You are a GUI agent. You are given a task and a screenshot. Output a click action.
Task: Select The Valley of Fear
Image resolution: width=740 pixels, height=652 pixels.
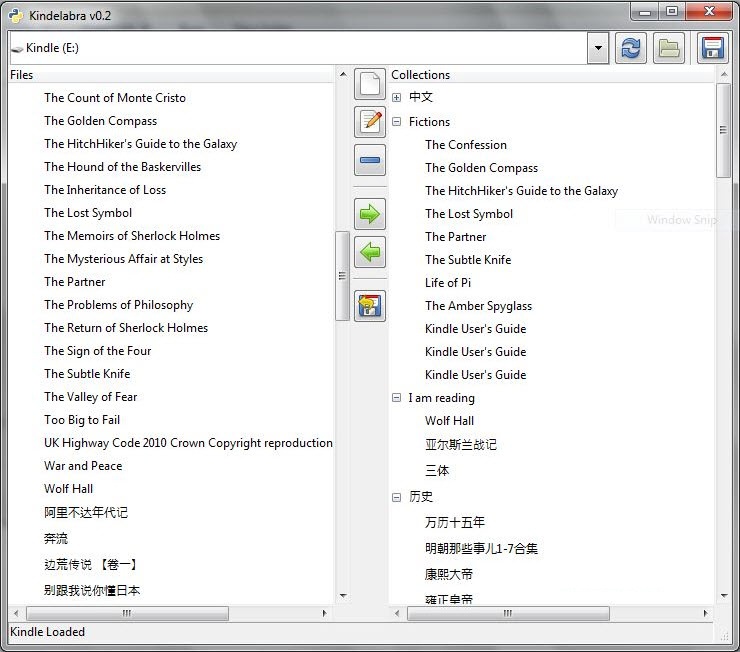(x=91, y=397)
